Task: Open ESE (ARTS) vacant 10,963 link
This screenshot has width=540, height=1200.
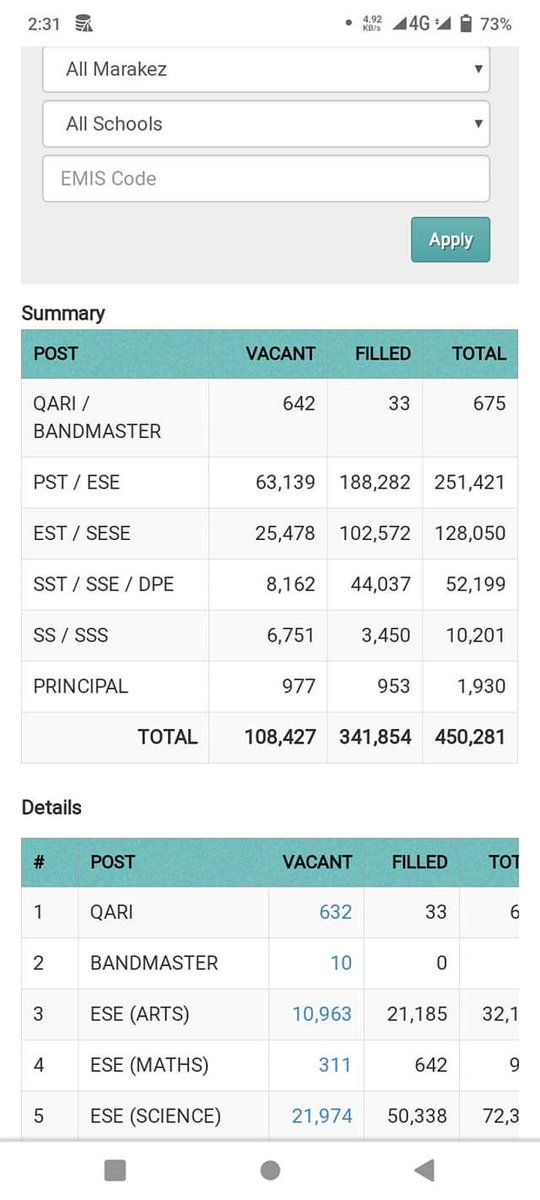Action: pyautogui.click(x=322, y=1014)
